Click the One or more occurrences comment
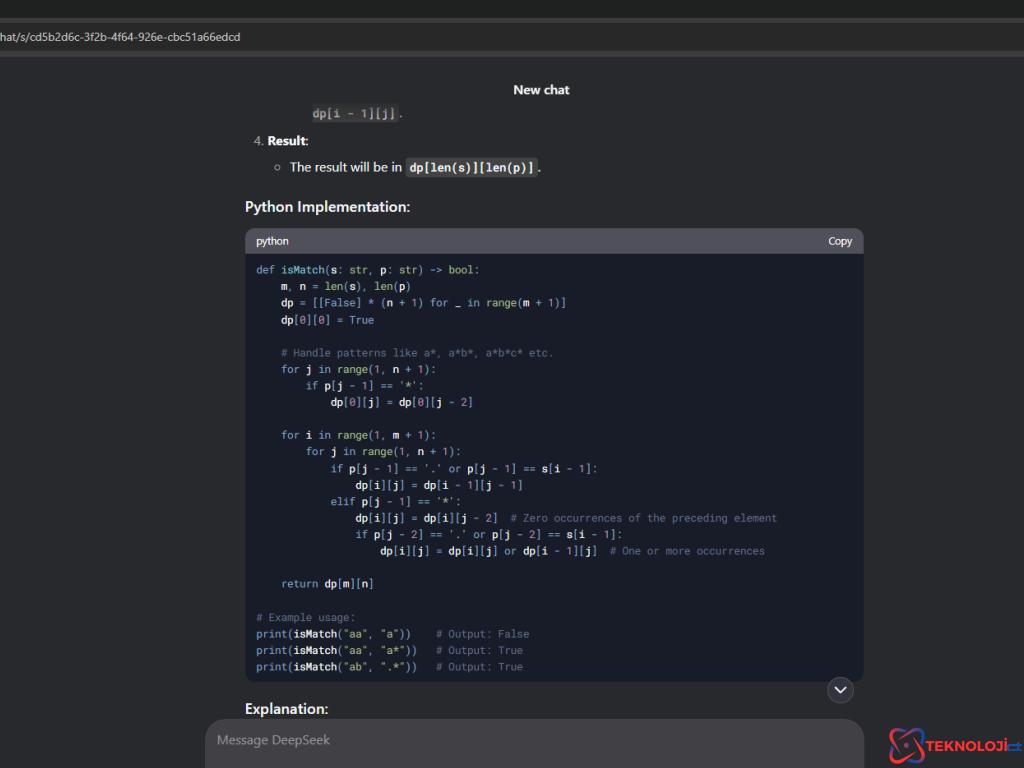1024x768 pixels. 687,551
